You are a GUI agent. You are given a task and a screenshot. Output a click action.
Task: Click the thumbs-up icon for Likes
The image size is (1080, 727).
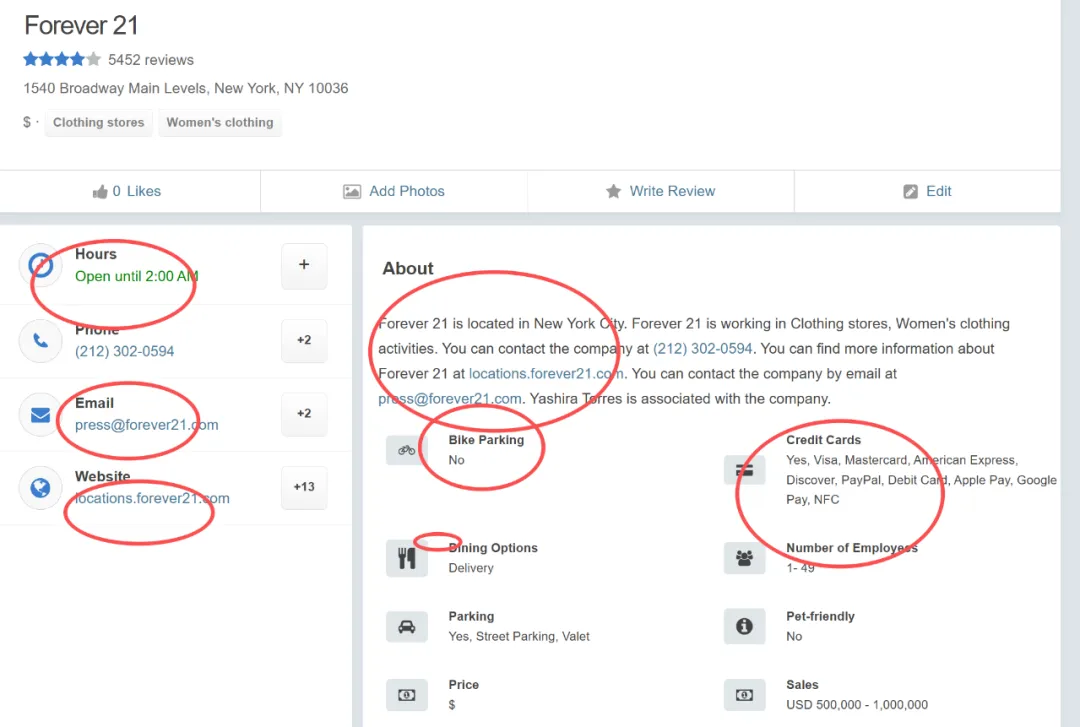(100, 192)
